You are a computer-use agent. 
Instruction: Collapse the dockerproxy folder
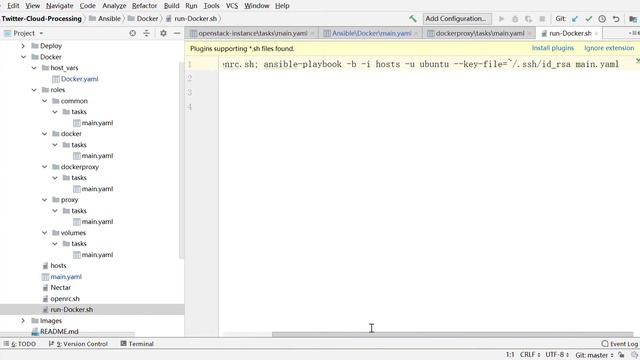pyautogui.click(x=44, y=167)
